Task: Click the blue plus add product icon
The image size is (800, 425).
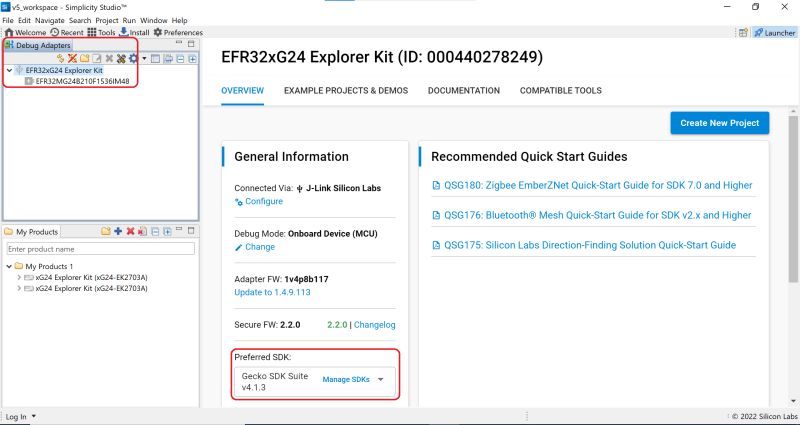Action: pyautogui.click(x=118, y=231)
